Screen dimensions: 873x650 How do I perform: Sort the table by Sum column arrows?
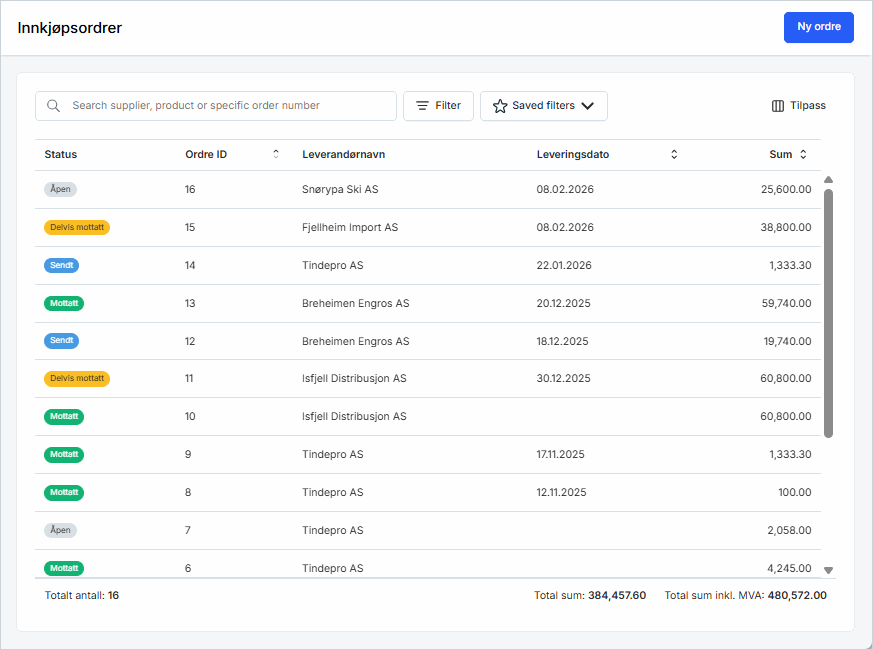click(x=803, y=154)
